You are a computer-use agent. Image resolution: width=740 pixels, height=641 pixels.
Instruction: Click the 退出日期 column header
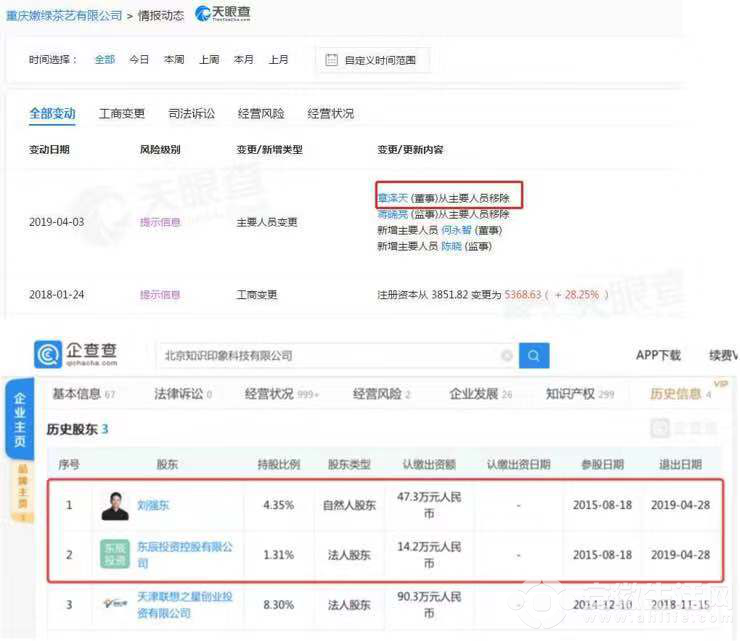coord(680,464)
